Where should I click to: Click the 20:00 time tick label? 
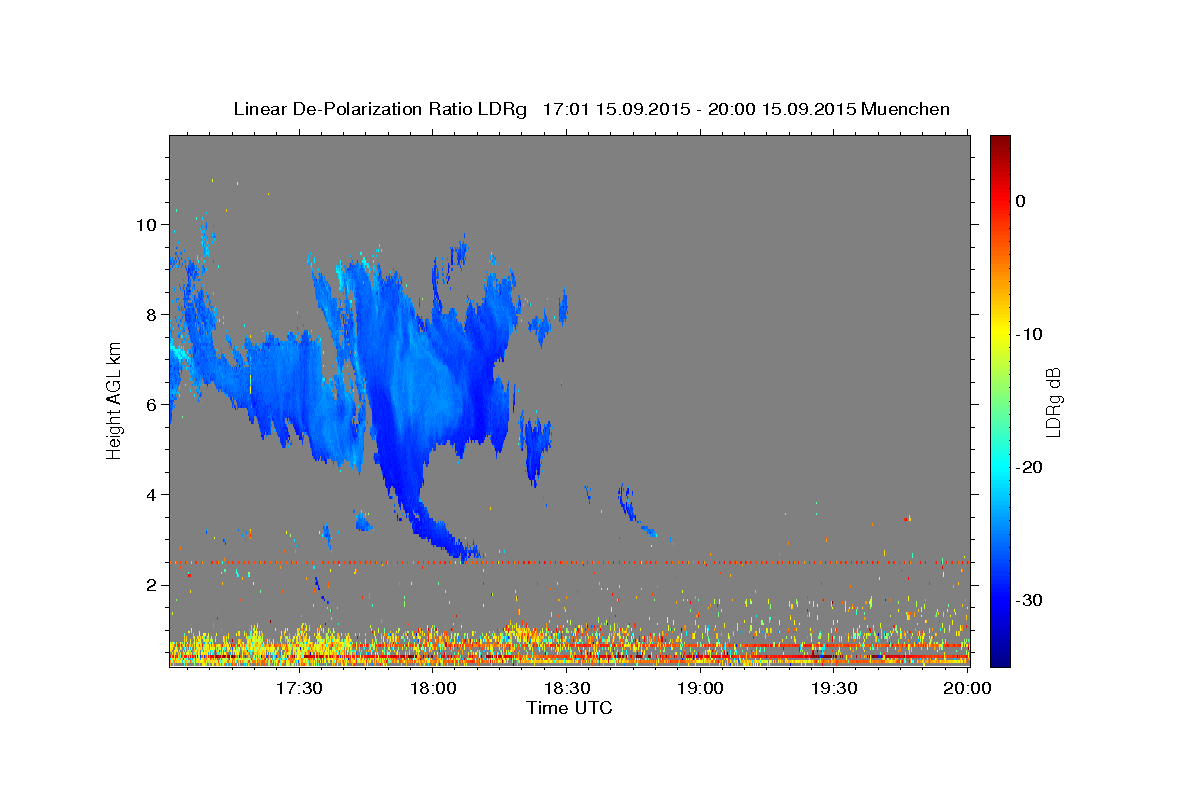click(x=967, y=689)
